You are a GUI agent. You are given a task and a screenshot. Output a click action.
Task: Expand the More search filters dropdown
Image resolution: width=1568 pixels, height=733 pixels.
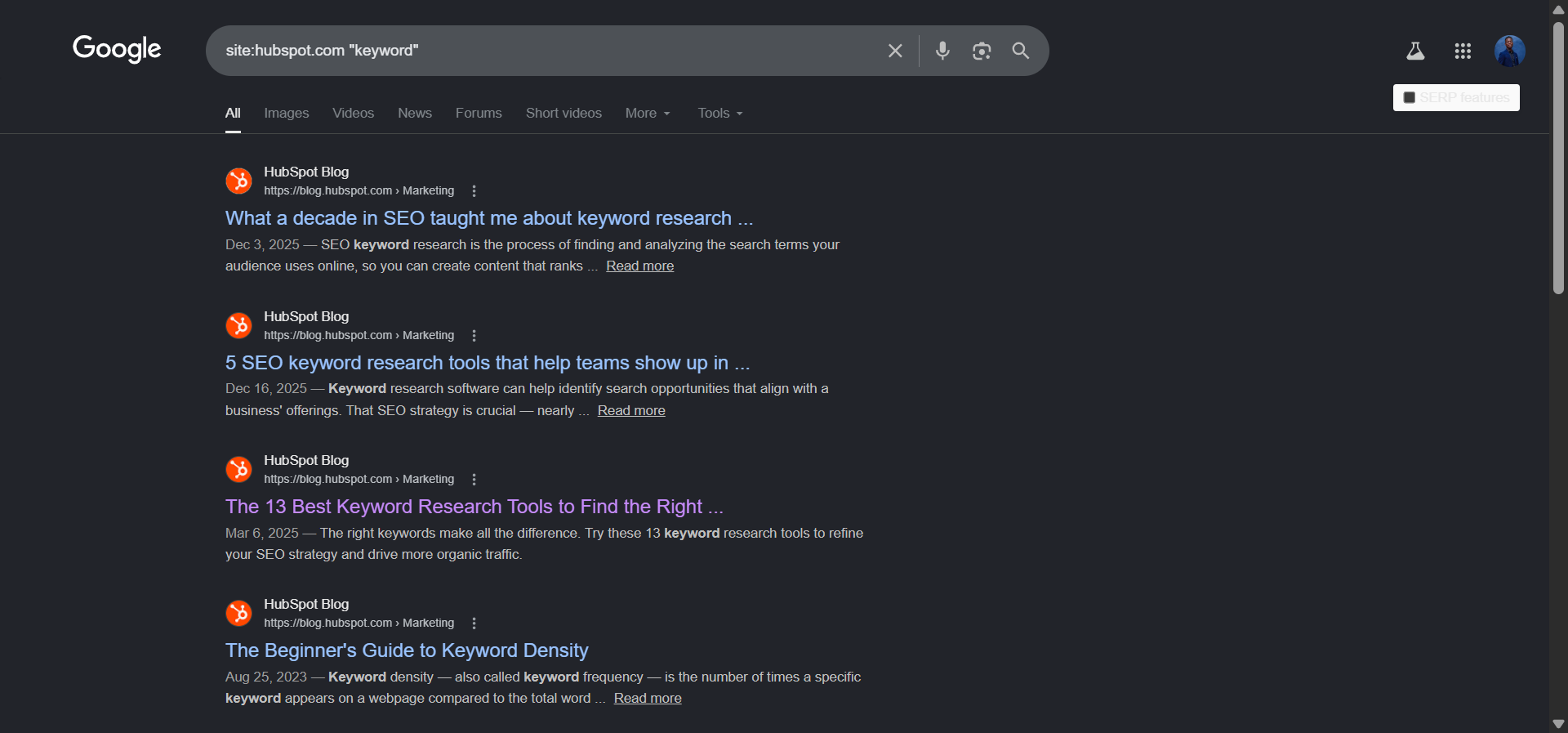coord(648,114)
